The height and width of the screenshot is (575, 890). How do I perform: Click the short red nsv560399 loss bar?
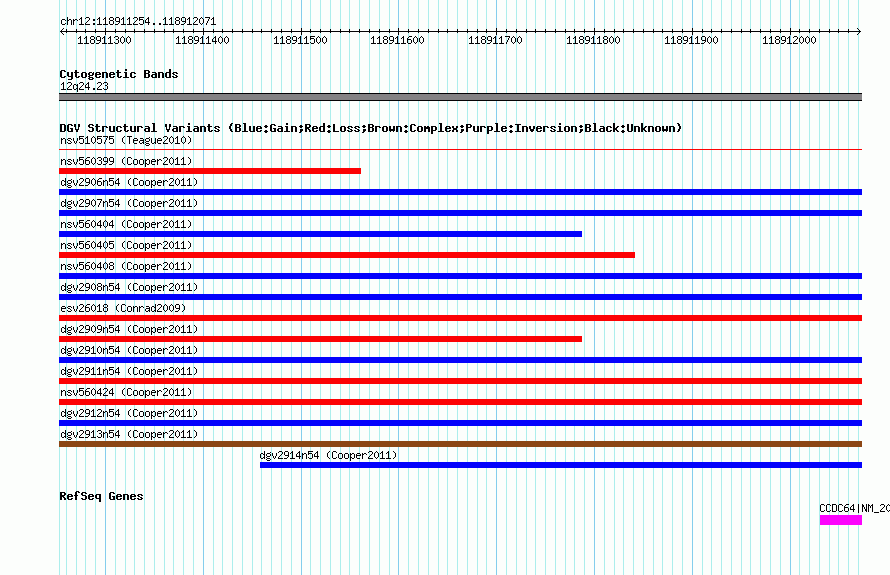point(210,171)
